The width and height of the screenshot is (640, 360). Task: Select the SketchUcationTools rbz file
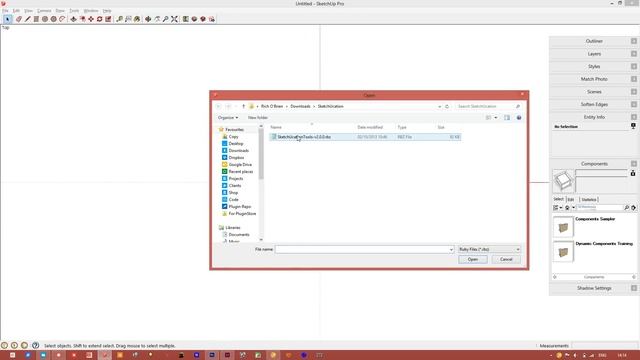point(365,137)
